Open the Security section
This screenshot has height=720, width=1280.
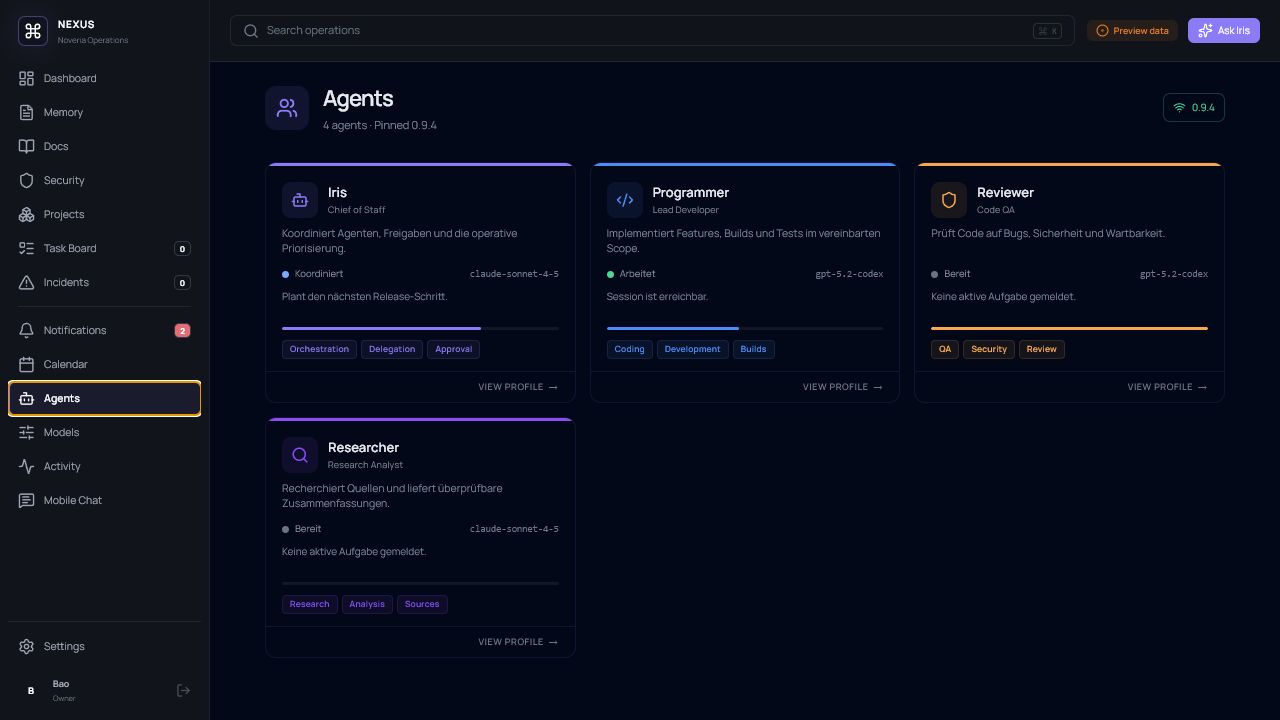click(x=104, y=180)
